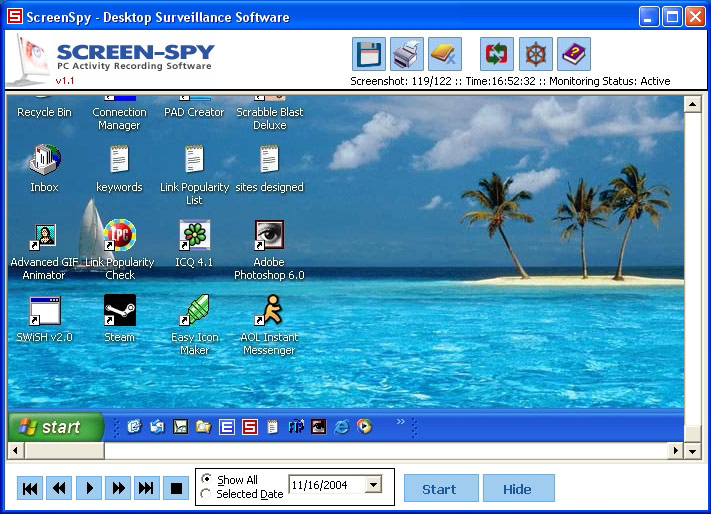Click the PAD Creator label
Viewport: 711px width, 514px height.
[x=194, y=112]
